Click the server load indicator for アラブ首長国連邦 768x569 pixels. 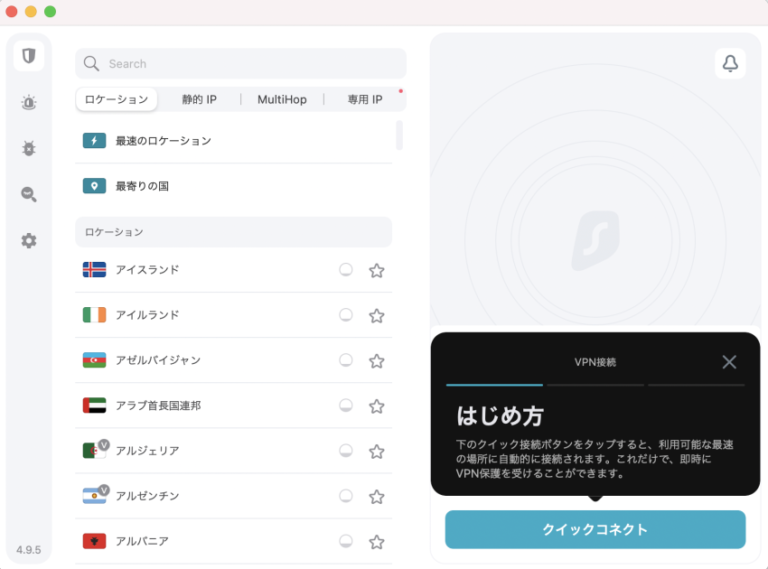tap(346, 406)
